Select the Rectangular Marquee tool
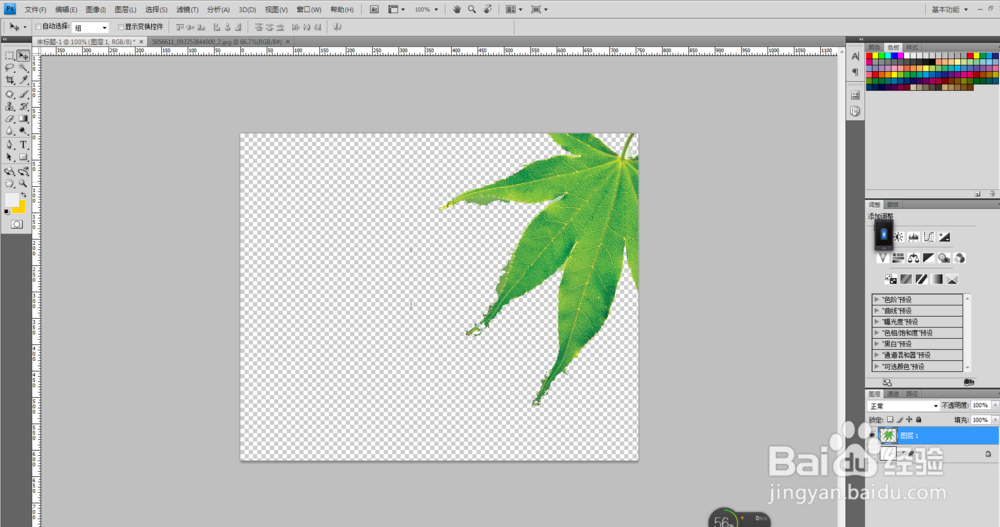 10,56
